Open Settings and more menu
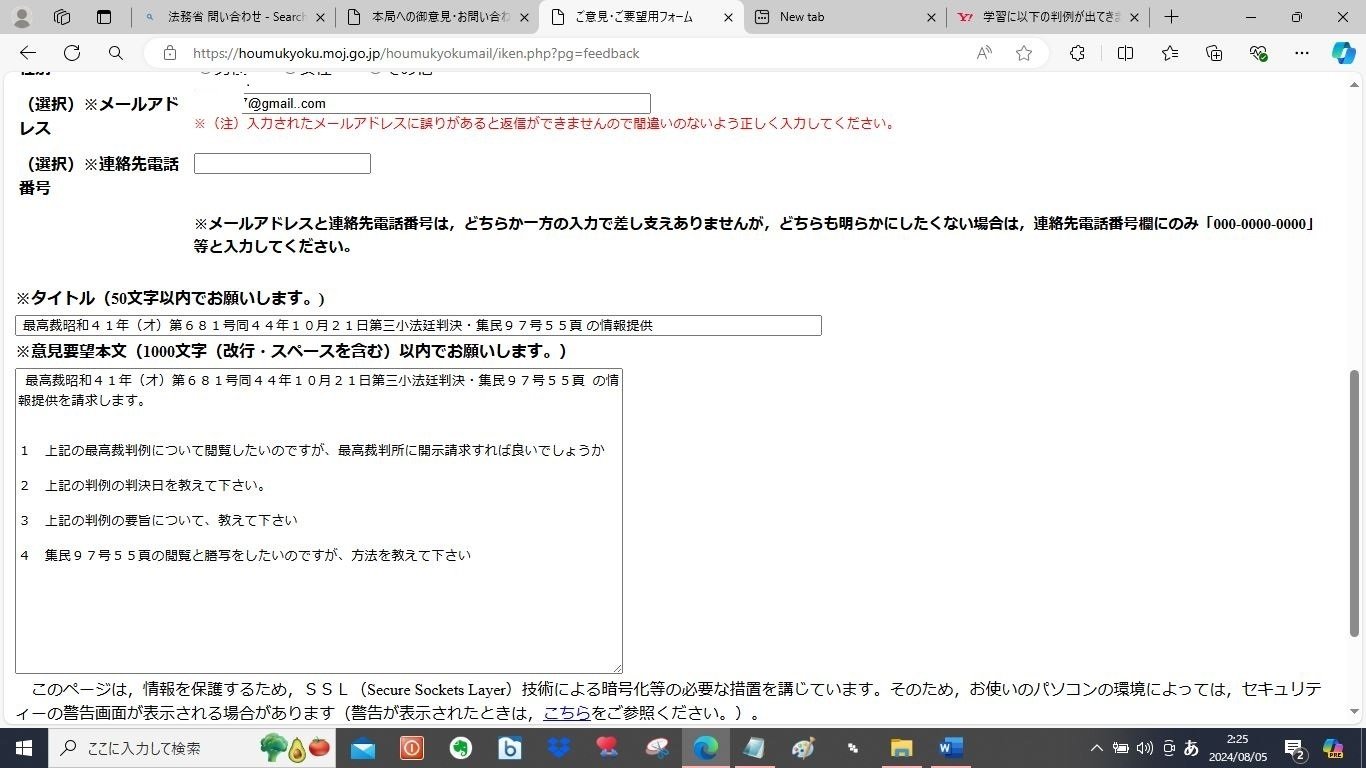 coord(1301,53)
